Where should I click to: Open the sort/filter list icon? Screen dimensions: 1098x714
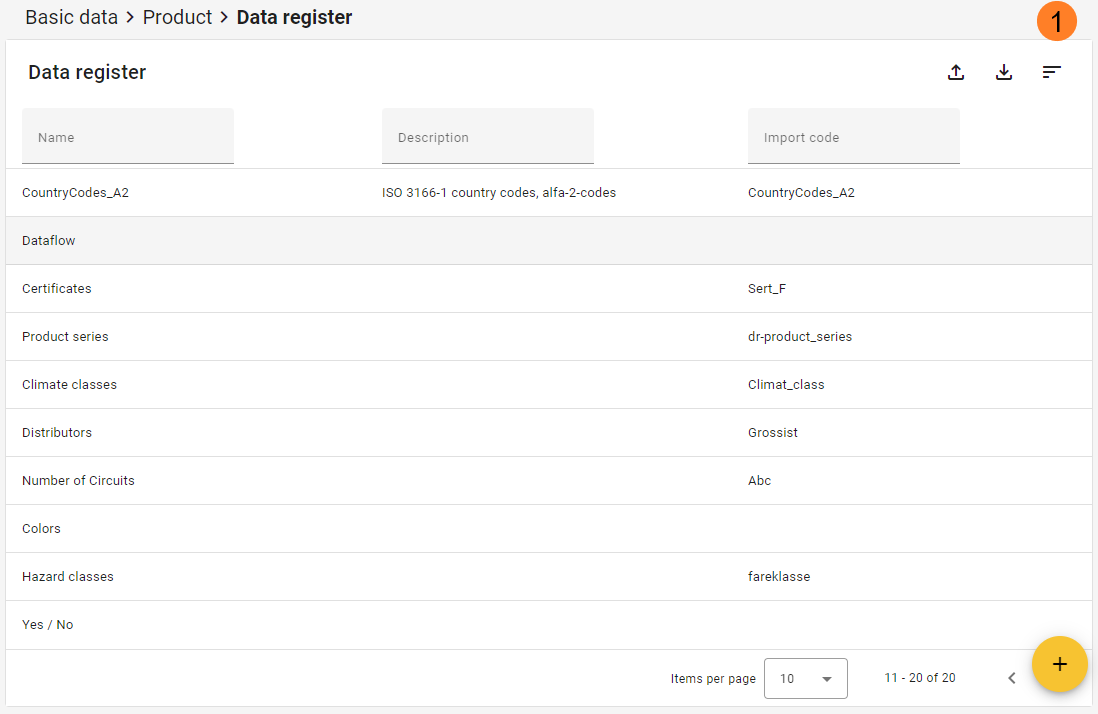click(x=1051, y=72)
